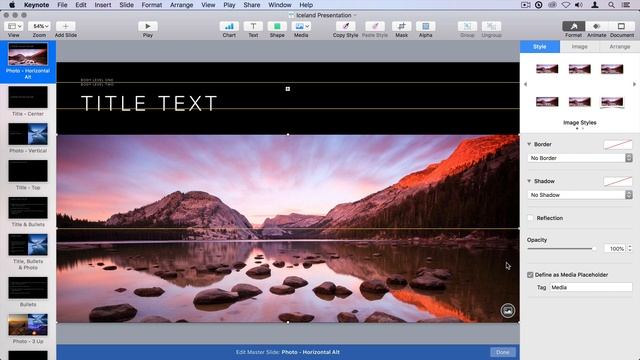Show the Animate inspector
The image size is (640, 360).
click(x=597, y=26)
